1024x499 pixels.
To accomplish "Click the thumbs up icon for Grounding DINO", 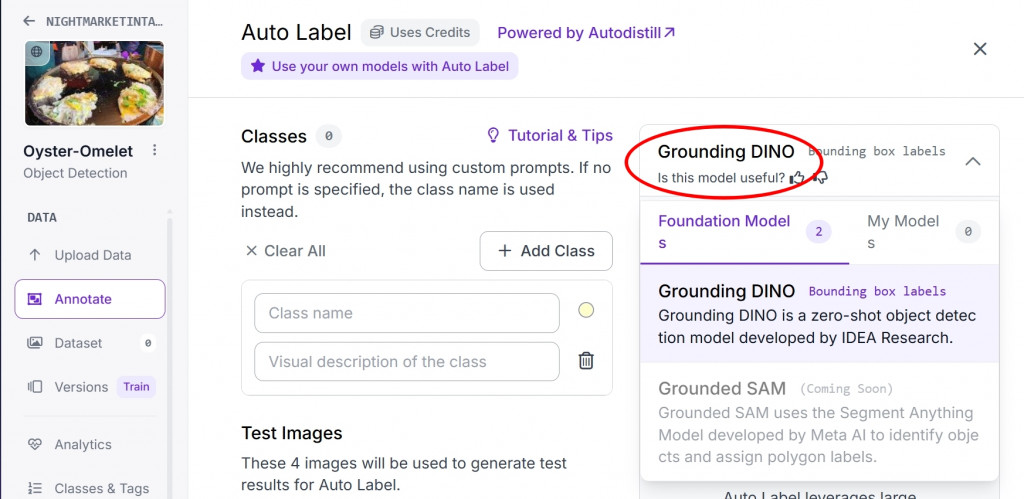I will (797, 177).
